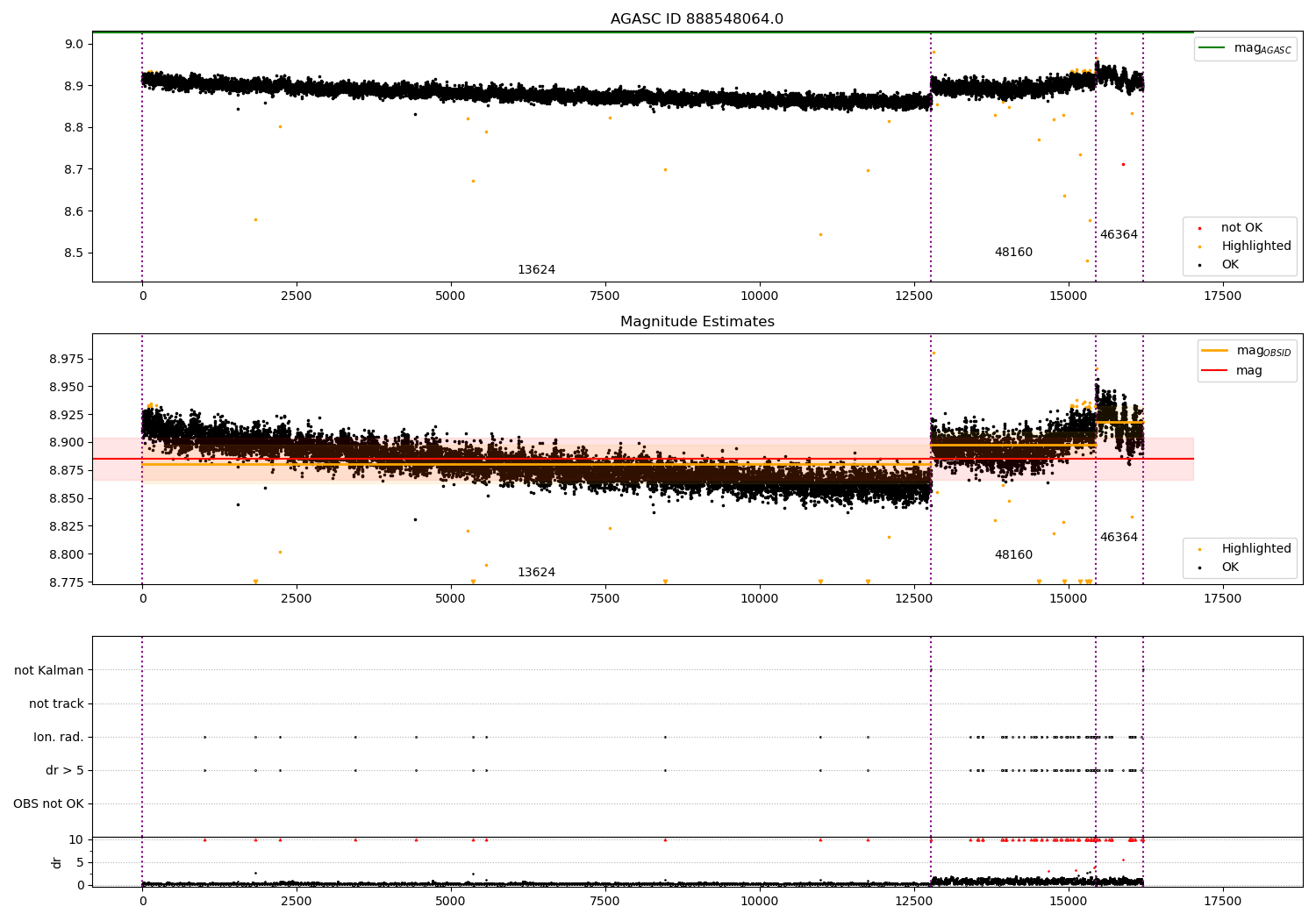1316x921 pixels.
Task: Click the 'not track' row label
Action: point(56,703)
